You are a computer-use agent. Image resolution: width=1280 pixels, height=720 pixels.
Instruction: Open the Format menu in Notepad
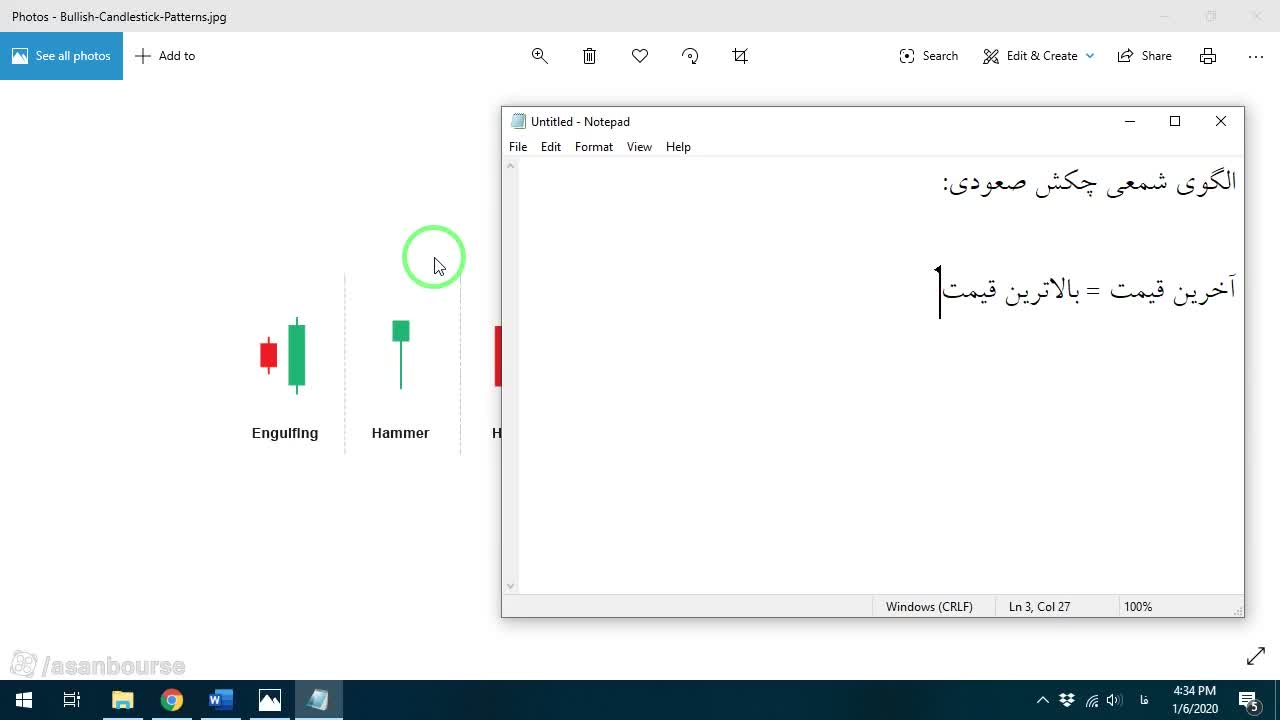click(594, 147)
